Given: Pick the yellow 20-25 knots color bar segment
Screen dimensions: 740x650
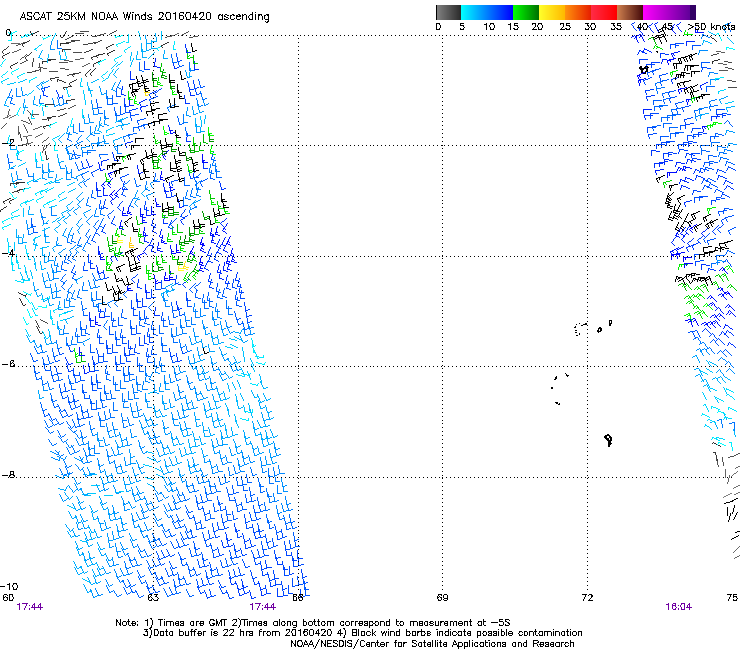Looking at the screenshot, I should 552,12.
